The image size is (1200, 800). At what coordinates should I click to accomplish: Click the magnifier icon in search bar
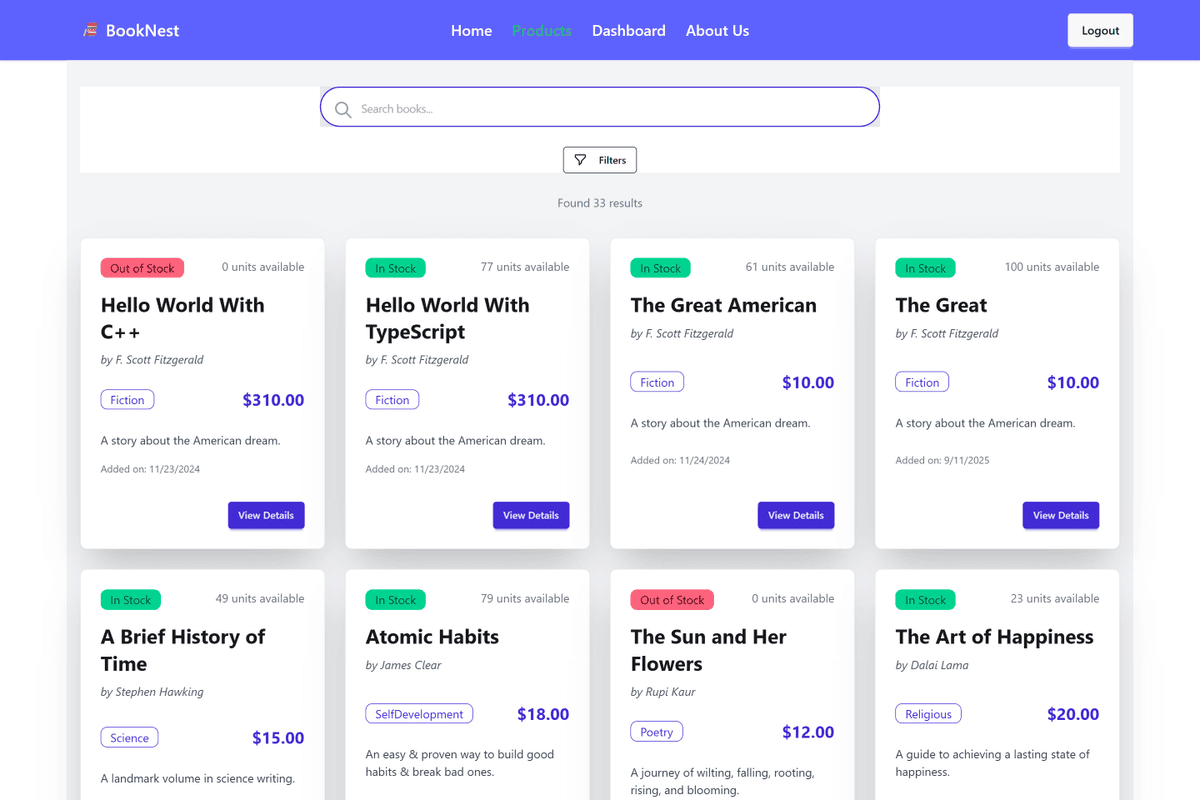click(343, 109)
